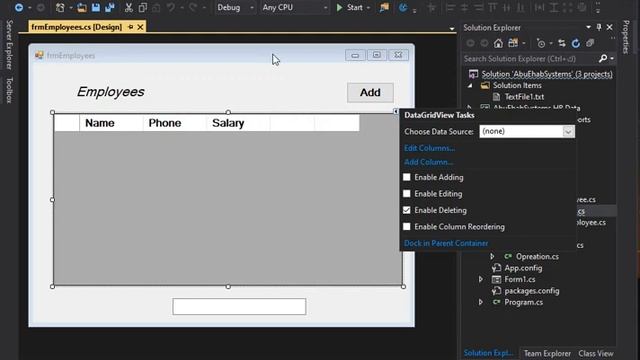Toggle the Enable Column Reordering checkbox

point(407,226)
